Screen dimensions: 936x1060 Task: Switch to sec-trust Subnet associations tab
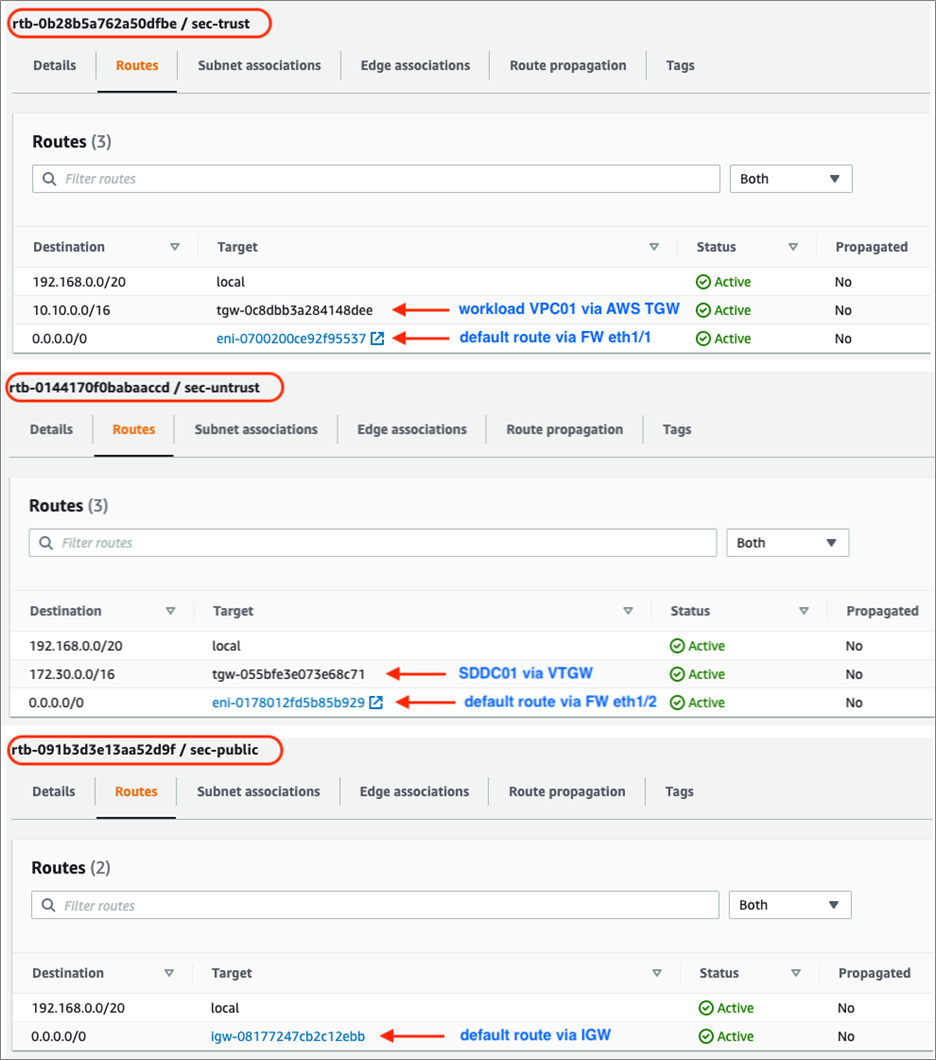click(x=259, y=66)
